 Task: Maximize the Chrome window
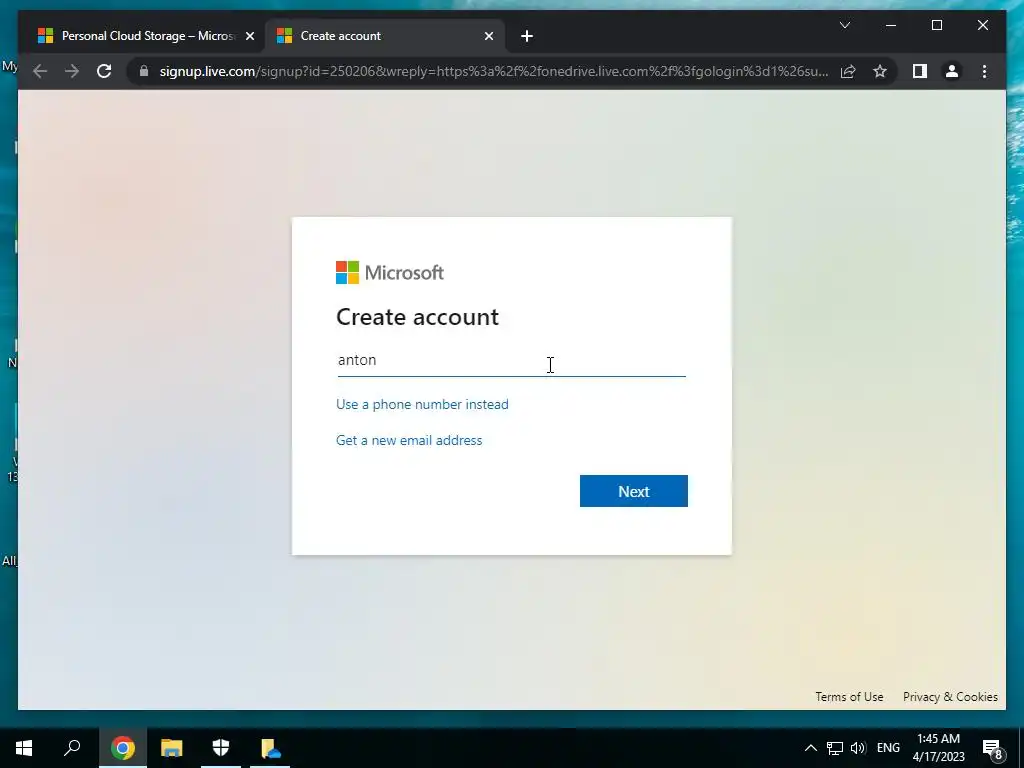(x=936, y=25)
